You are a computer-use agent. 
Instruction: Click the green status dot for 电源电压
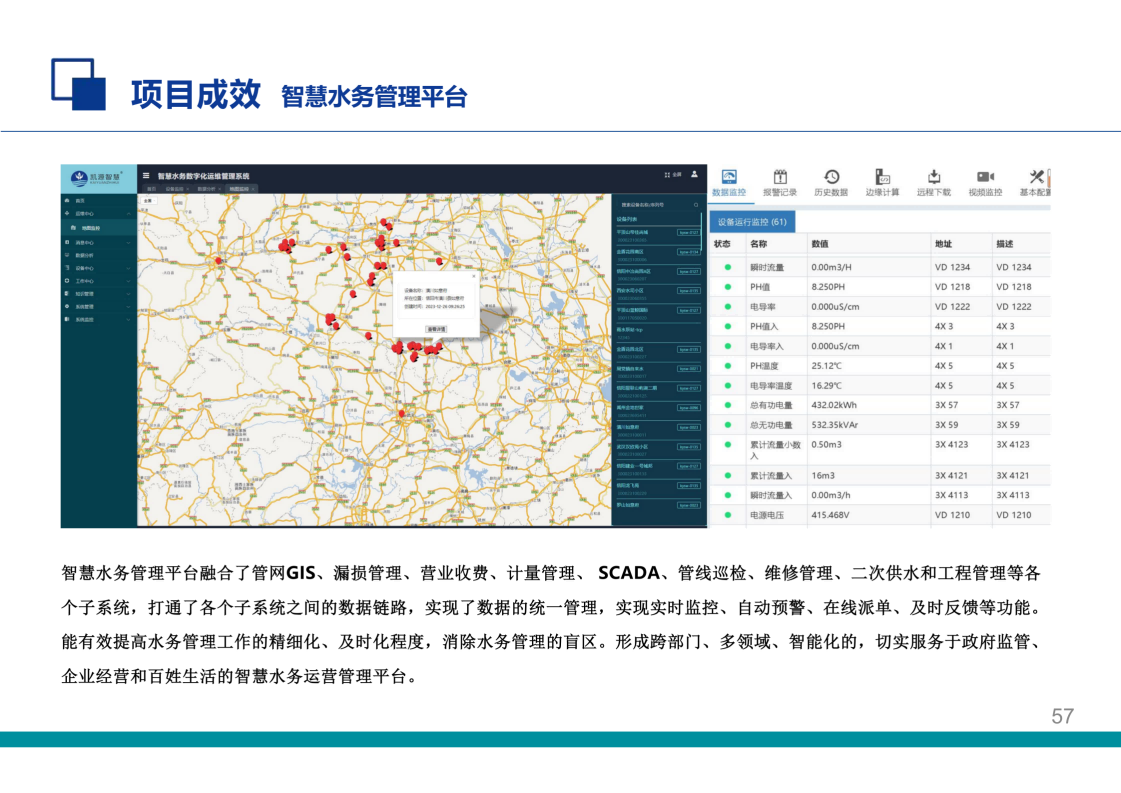click(727, 515)
